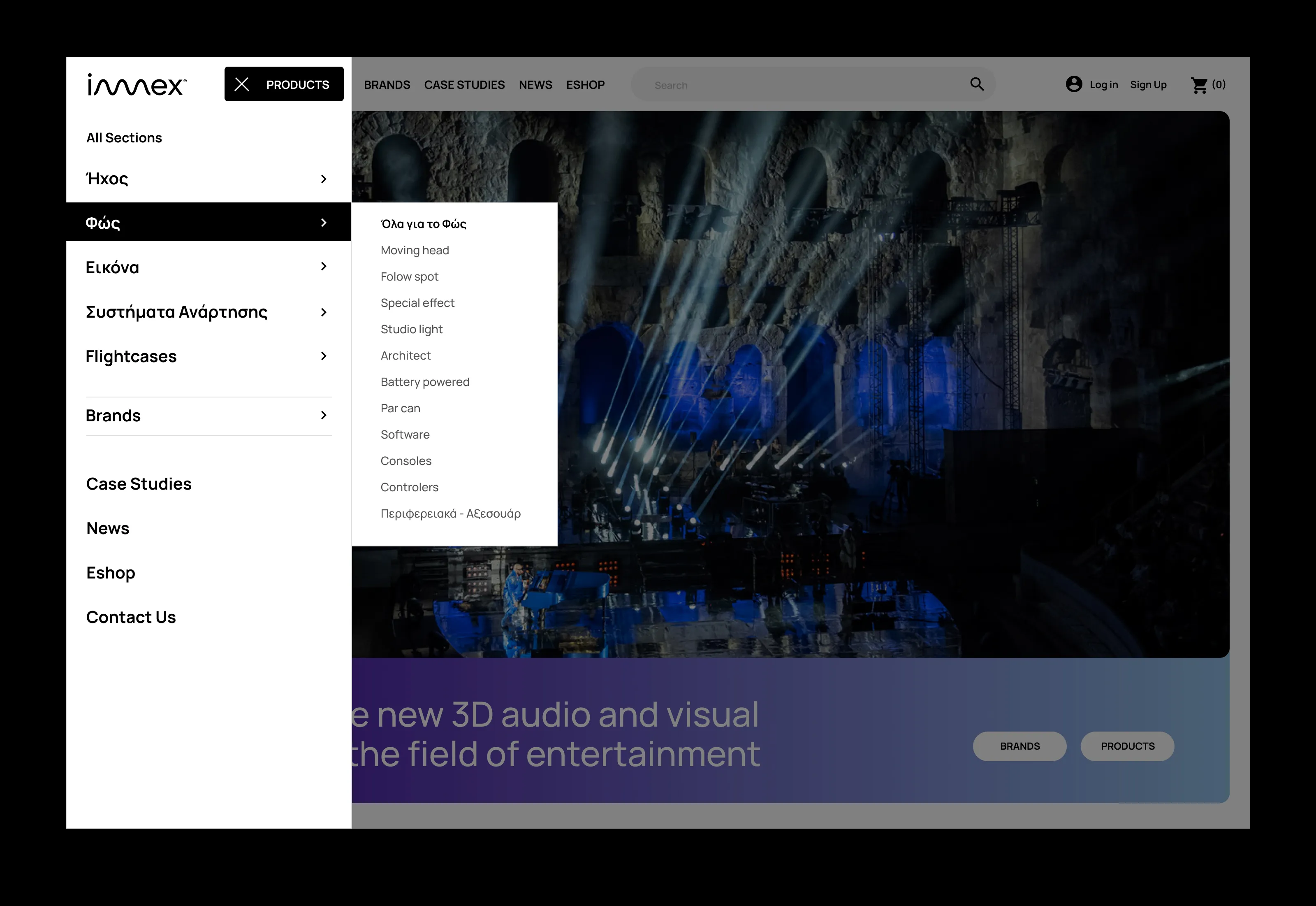The width and height of the screenshot is (1316, 906).
Task: Open the Moving head category
Action: [x=415, y=250]
